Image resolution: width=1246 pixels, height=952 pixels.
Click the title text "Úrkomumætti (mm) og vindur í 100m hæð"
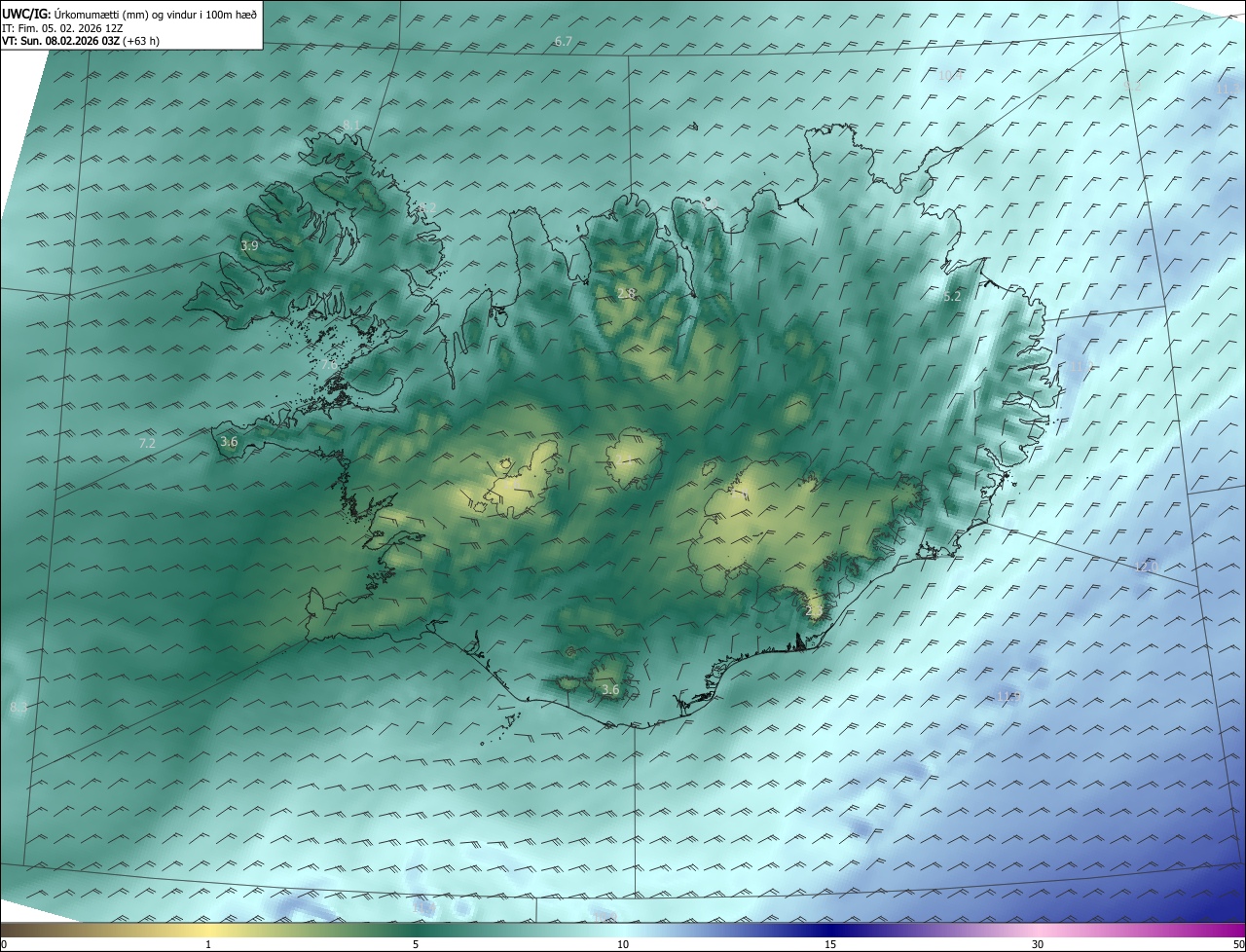pos(156,14)
